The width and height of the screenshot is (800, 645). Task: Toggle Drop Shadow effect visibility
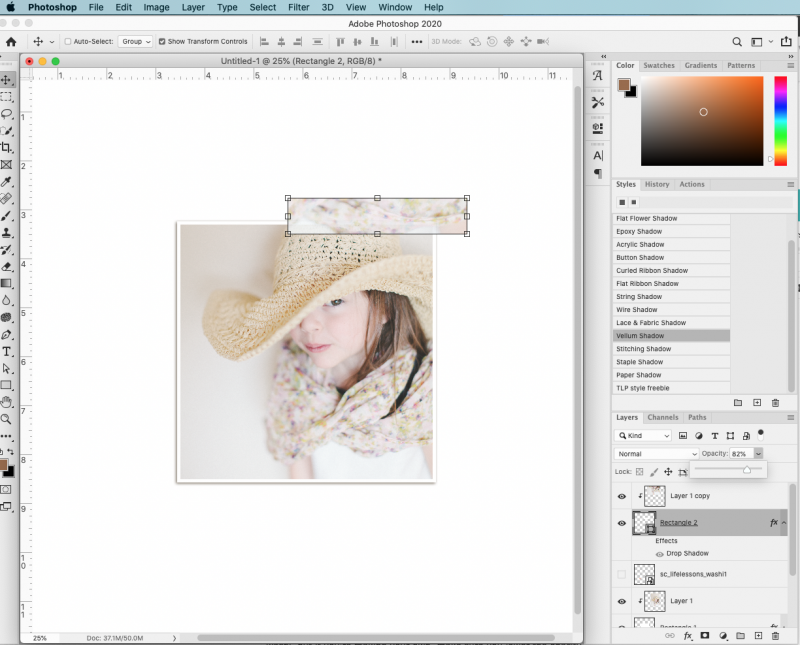[659, 554]
